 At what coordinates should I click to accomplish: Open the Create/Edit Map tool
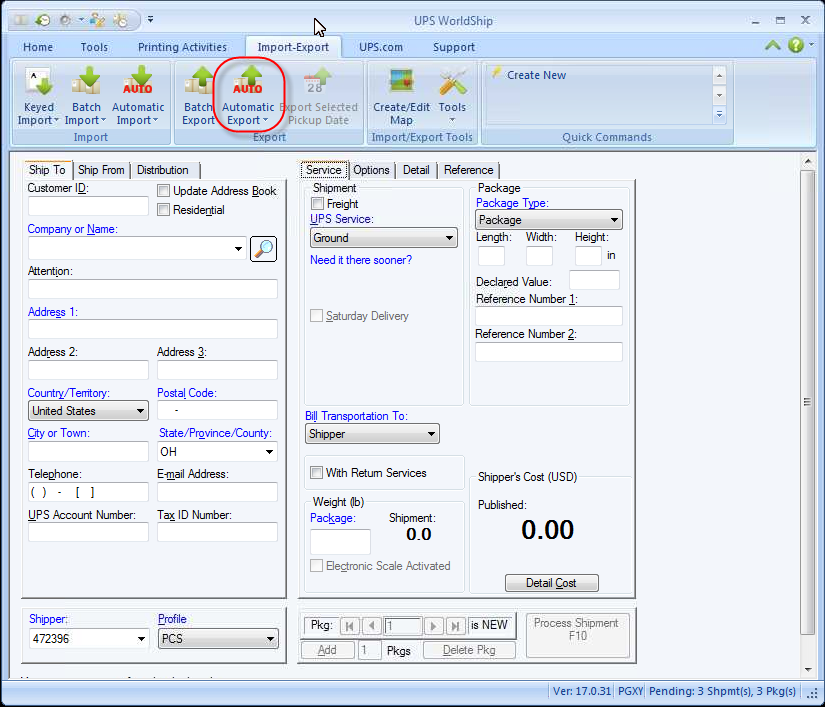click(x=401, y=97)
